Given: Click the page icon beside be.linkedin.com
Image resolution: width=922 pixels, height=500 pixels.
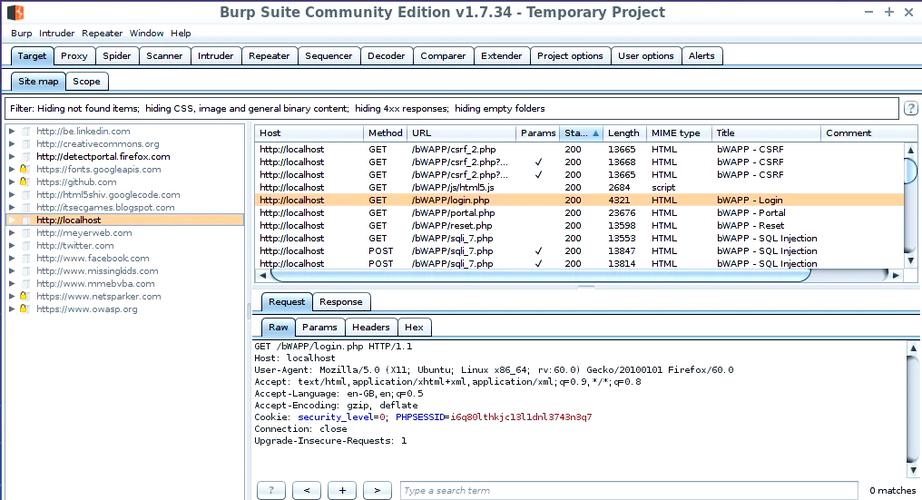Looking at the screenshot, I should 25,131.
